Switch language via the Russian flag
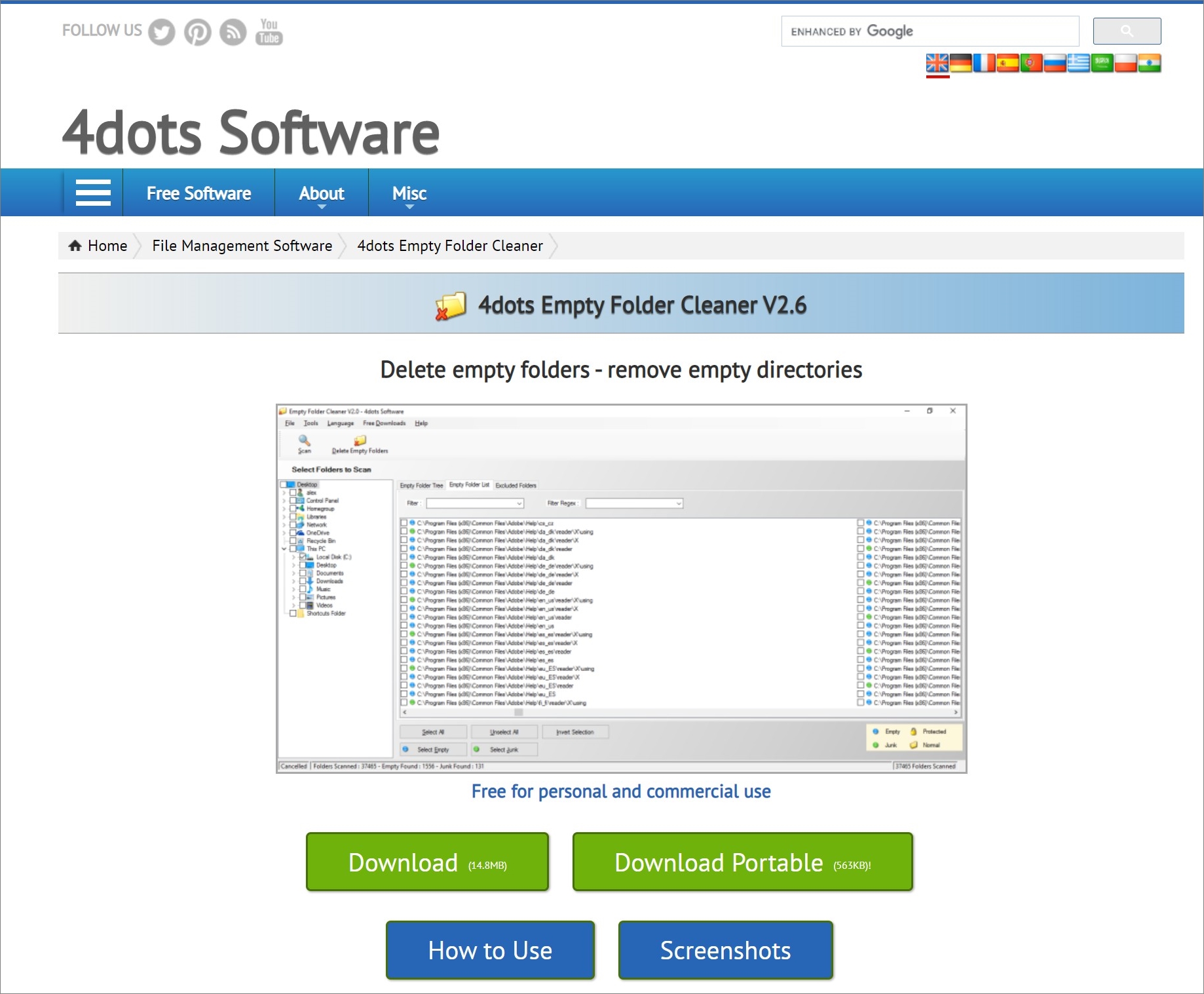The height and width of the screenshot is (994, 1204). coord(1055,63)
